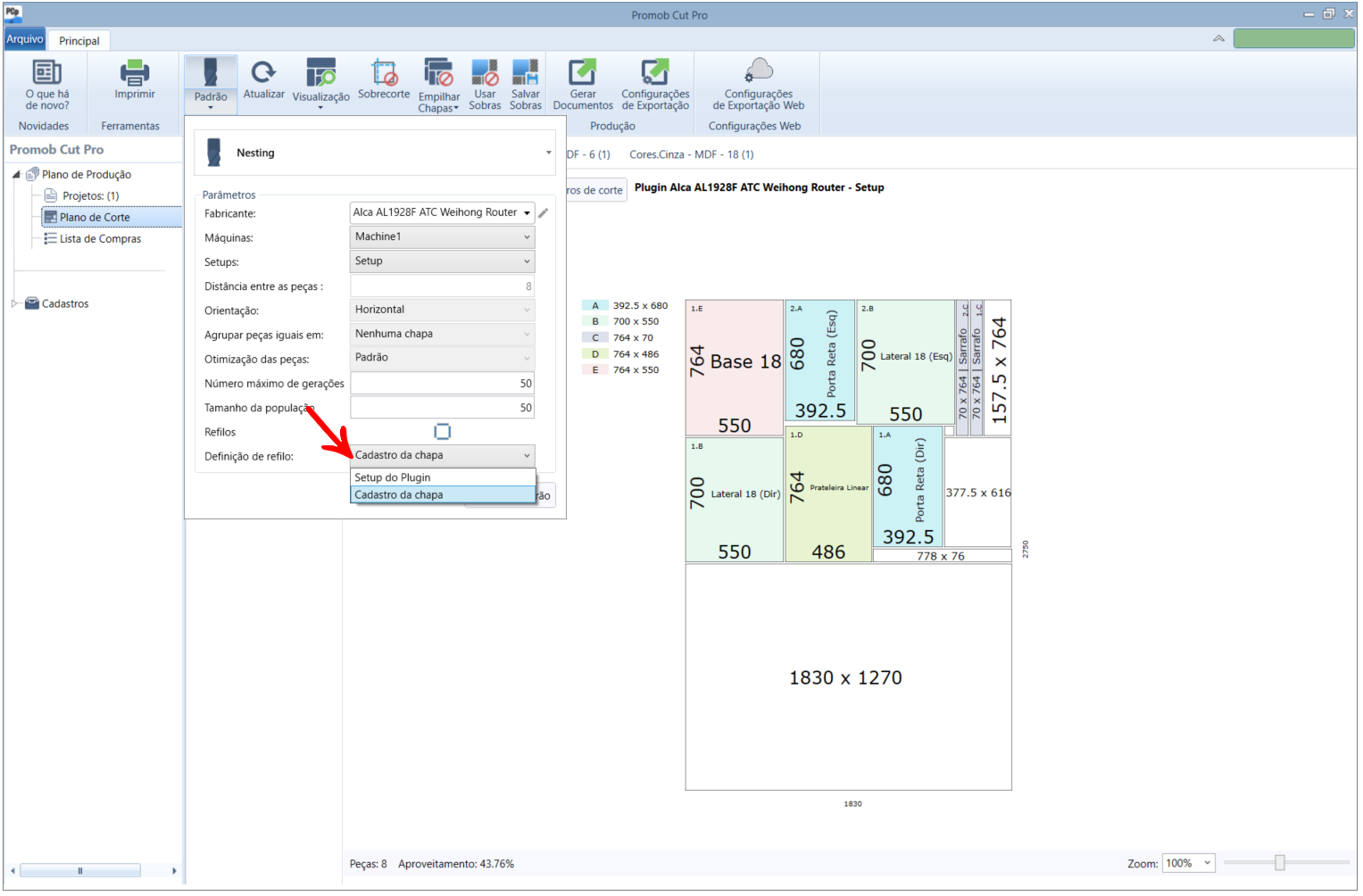
Task: Choose 'Setup do Plugin' from the list
Action: coord(443,477)
